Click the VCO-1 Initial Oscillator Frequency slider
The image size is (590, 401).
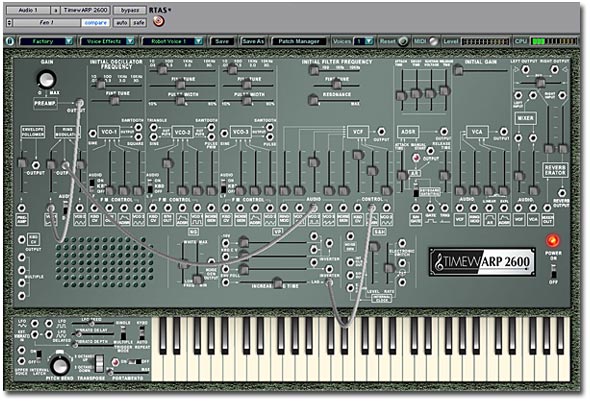tap(100, 85)
